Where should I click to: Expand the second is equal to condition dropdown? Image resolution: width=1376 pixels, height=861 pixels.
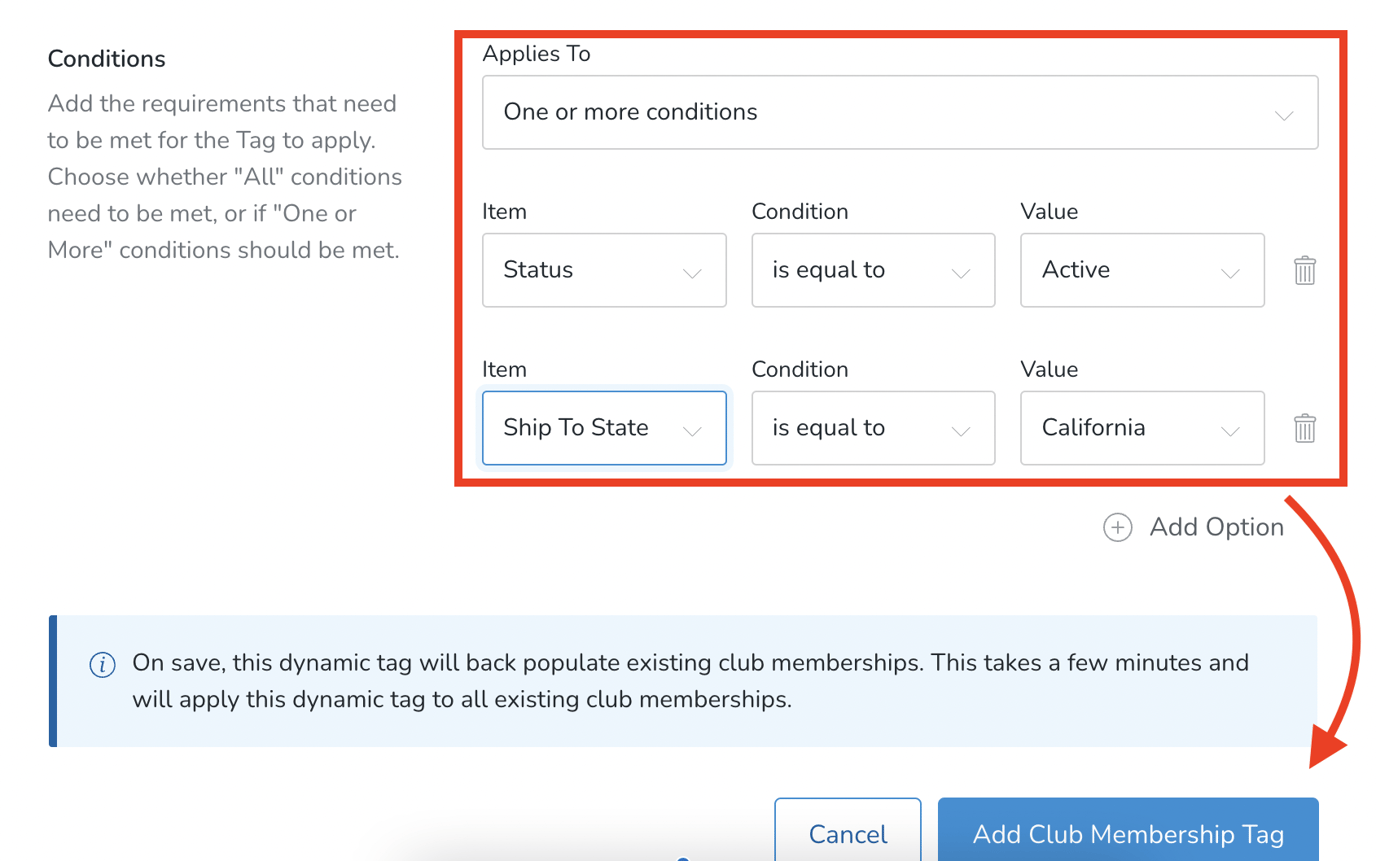point(872,428)
